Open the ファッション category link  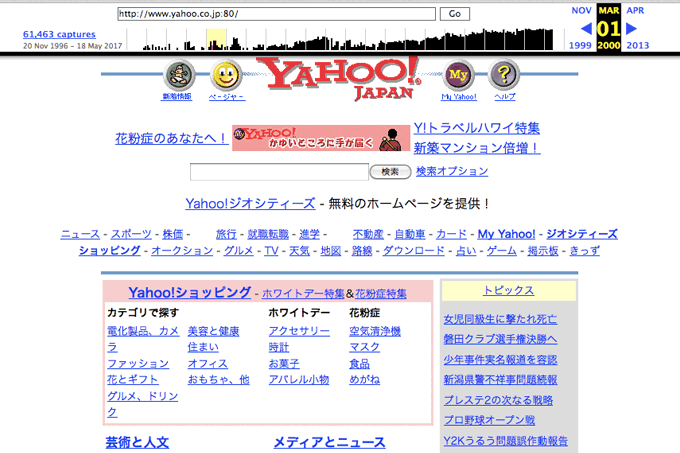[x=138, y=364]
